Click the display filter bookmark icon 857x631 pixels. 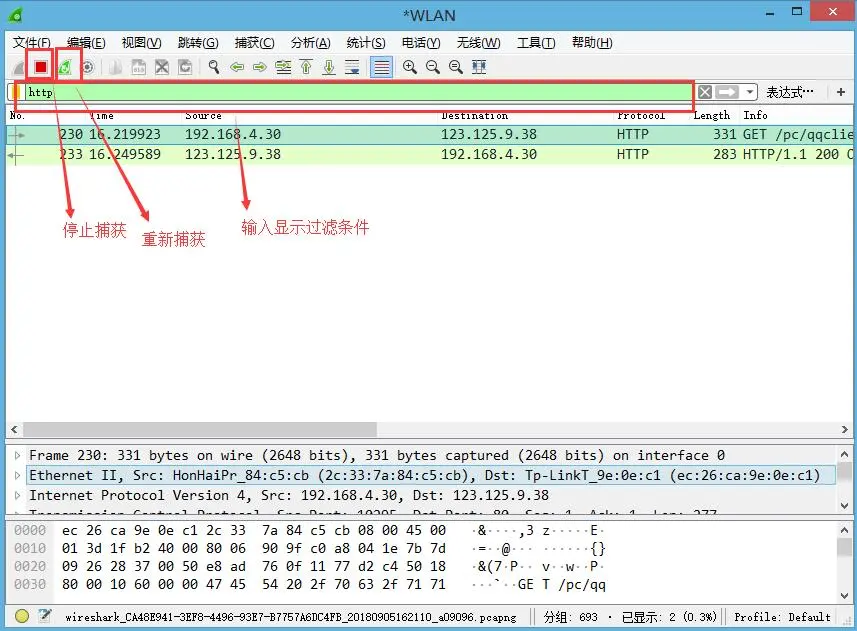tap(16, 92)
